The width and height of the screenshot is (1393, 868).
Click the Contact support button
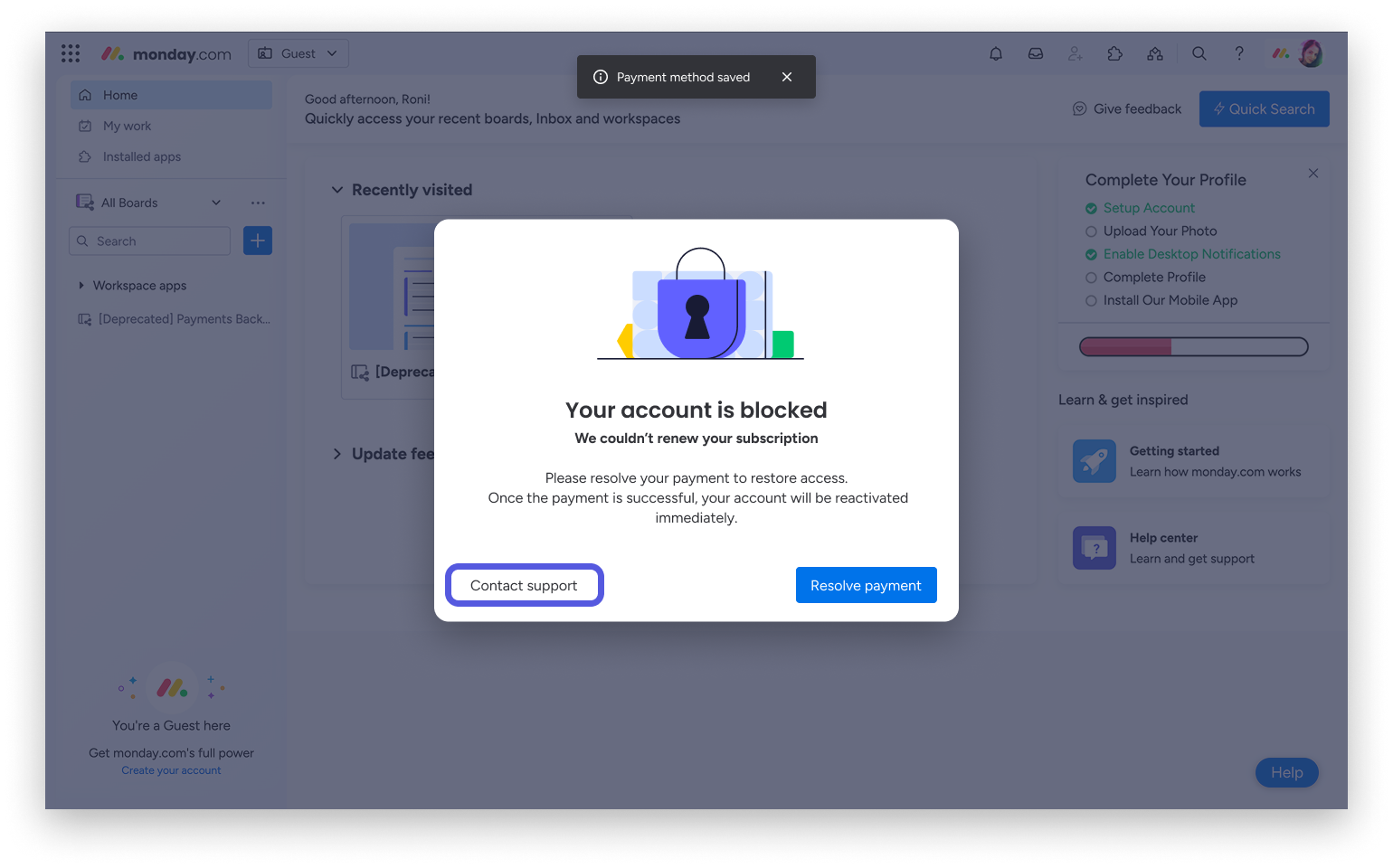(x=525, y=585)
